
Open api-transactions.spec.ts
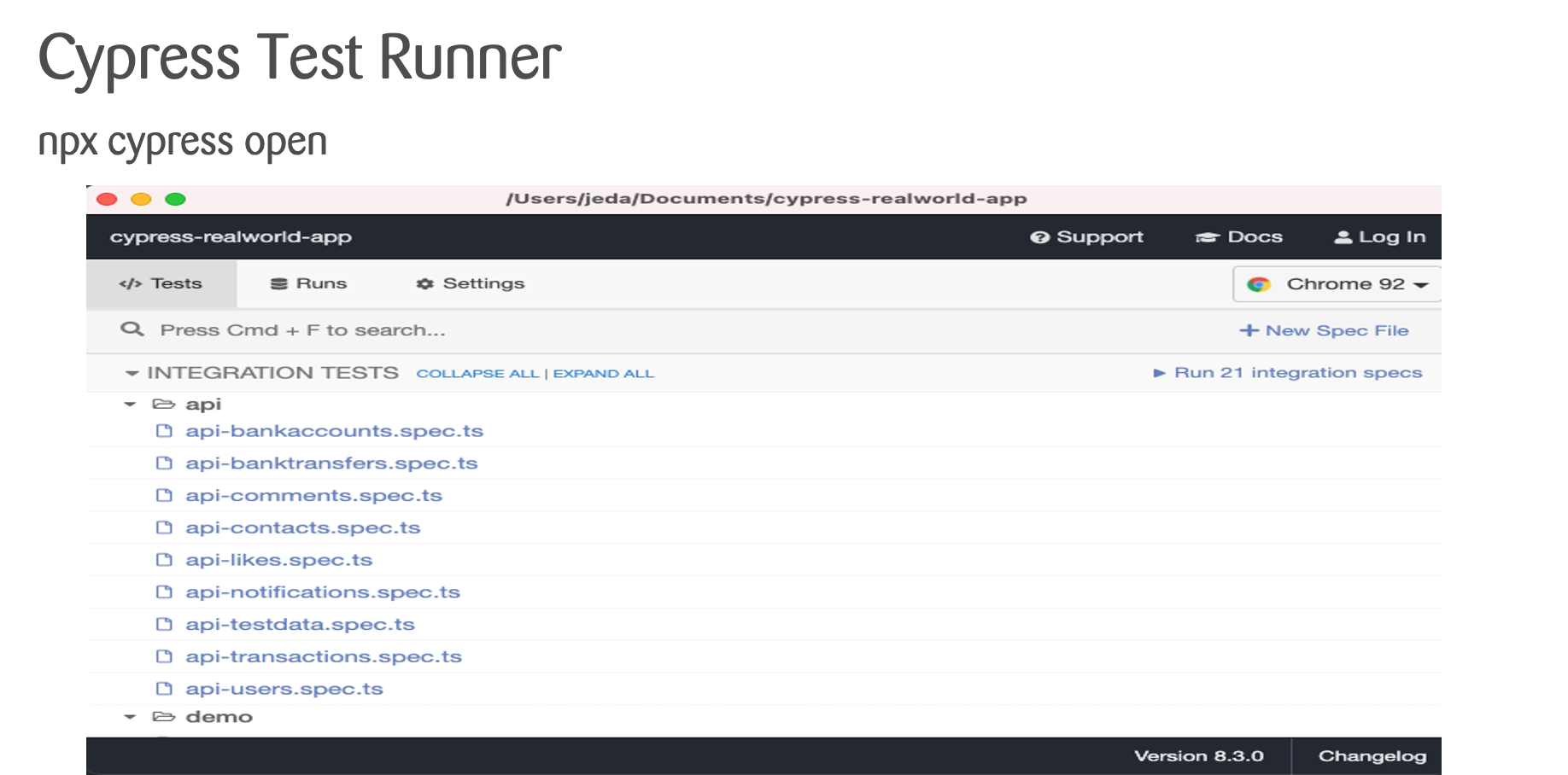point(324,656)
